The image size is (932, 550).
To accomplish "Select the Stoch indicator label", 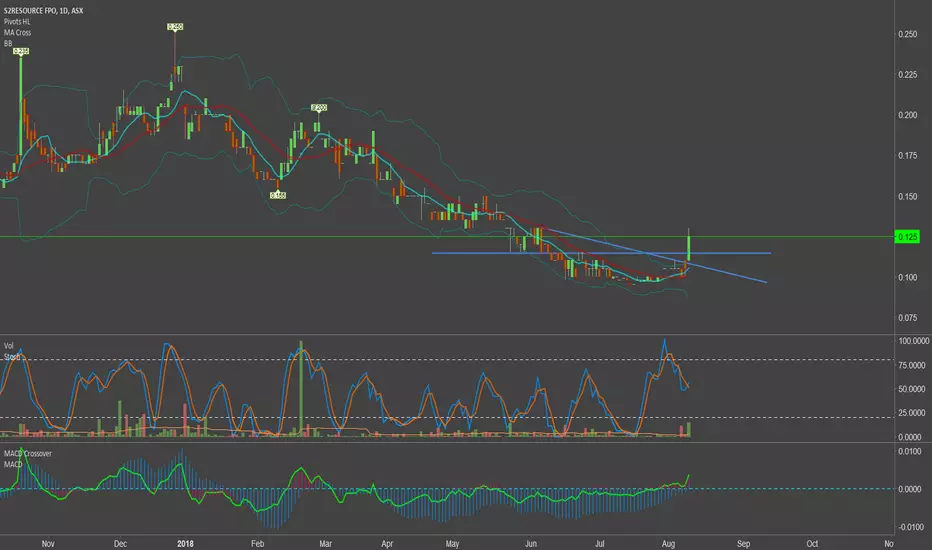I will click(x=12, y=357).
